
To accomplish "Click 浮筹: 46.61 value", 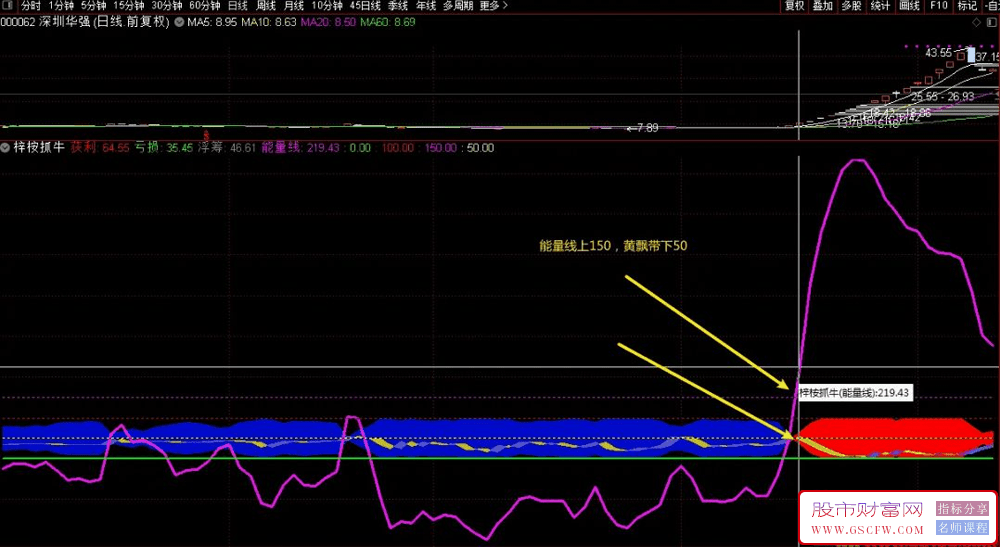I will click(x=226, y=148).
